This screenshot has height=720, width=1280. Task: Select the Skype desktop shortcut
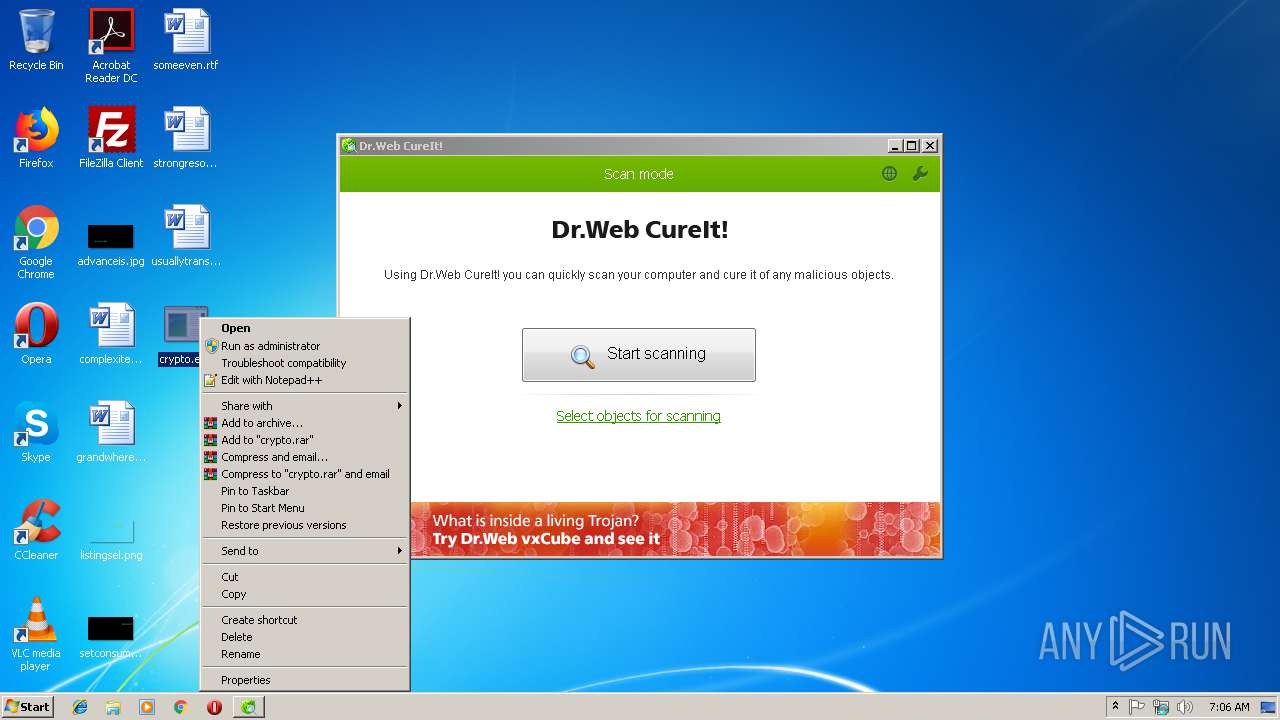click(x=36, y=432)
